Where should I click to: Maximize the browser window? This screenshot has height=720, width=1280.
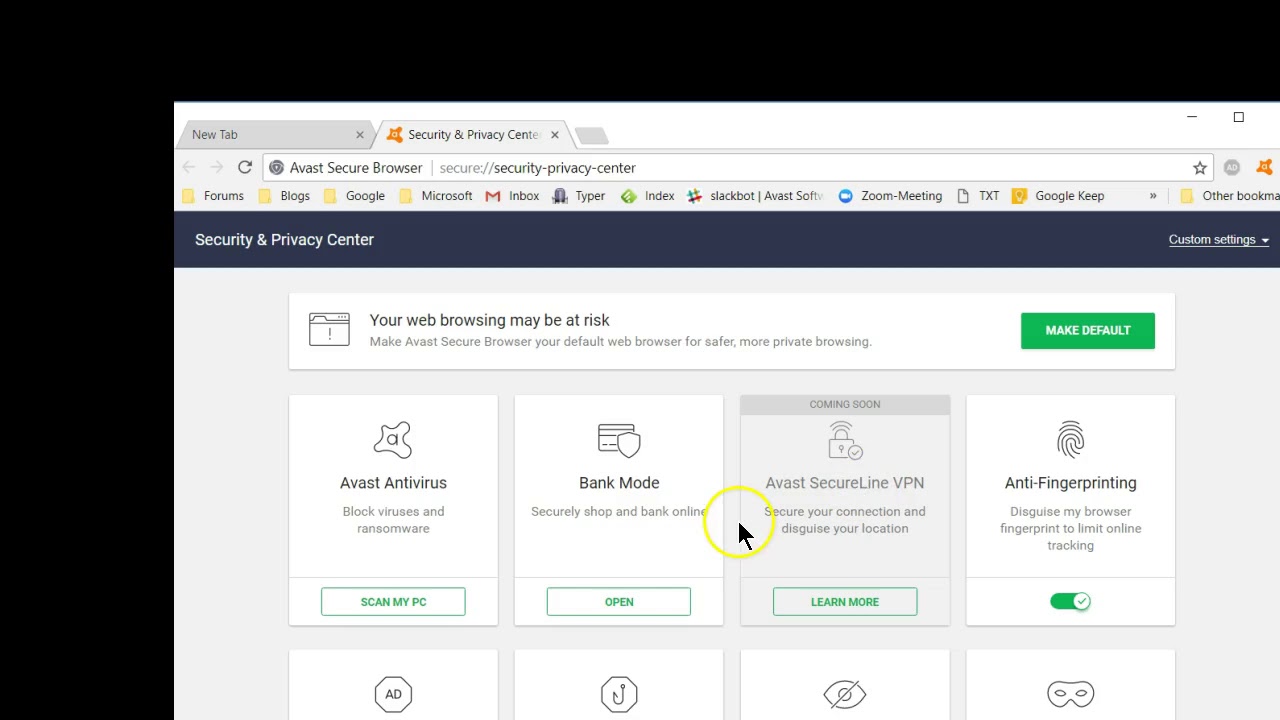[x=1238, y=117]
